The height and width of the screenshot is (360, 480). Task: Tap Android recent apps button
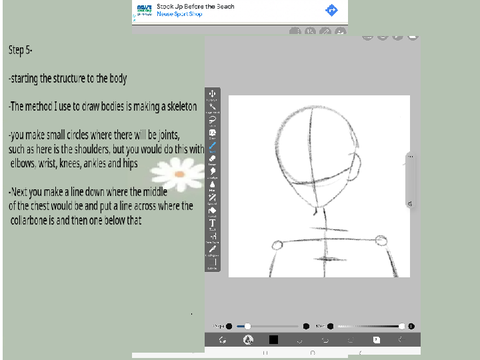click(x=265, y=353)
